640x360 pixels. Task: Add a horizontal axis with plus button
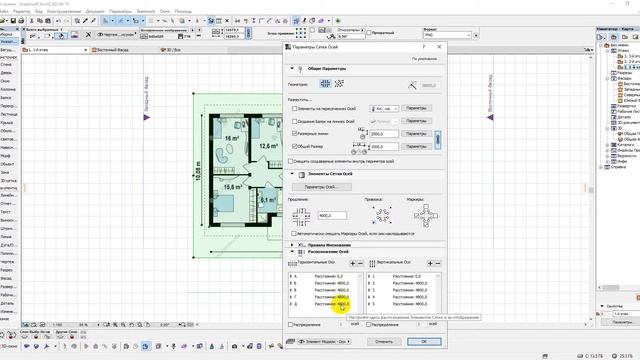(x=353, y=264)
